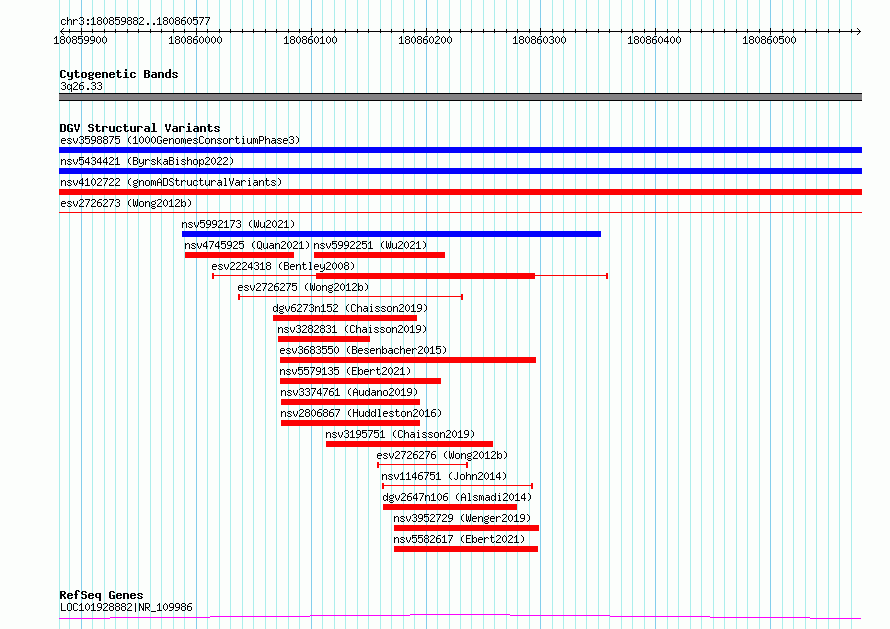890x629 pixels.
Task: Click ruler position 180860400
Action: point(654,40)
